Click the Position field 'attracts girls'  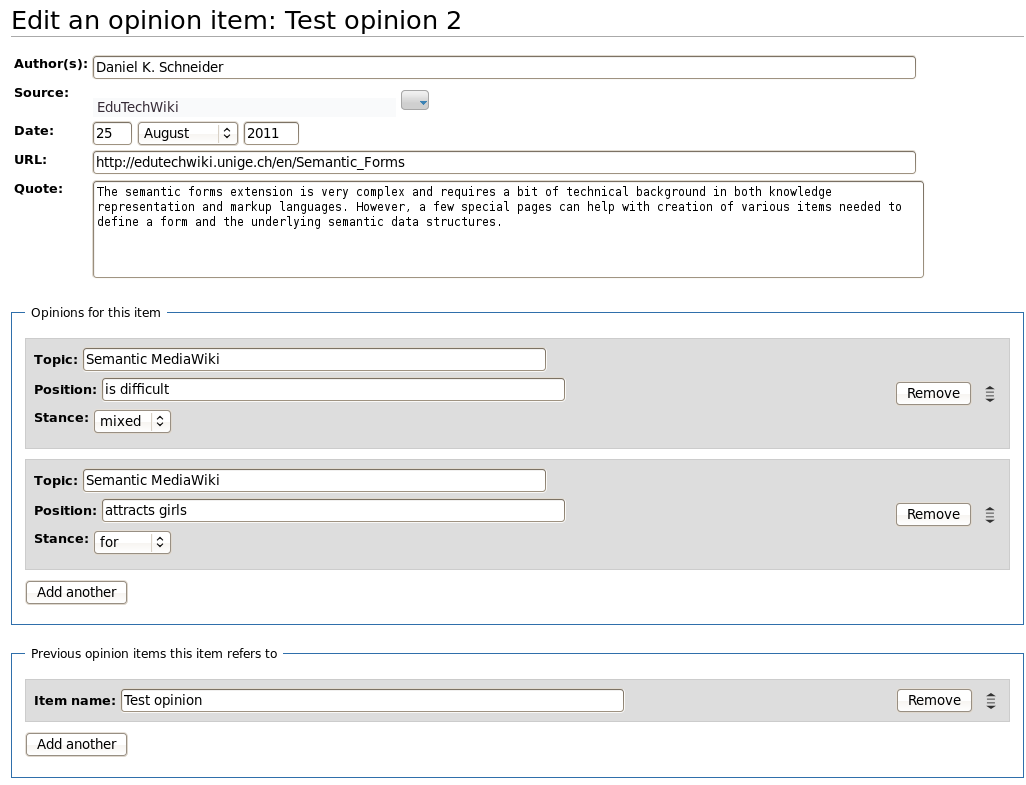[x=333, y=510]
